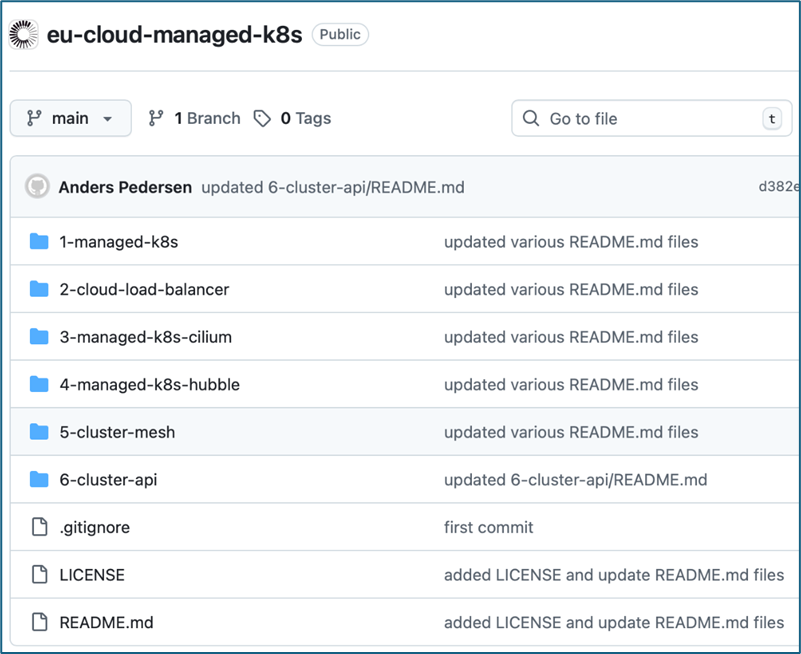Click the file icon beside LICENSE
Screen dimensions: 801x654
click(x=39, y=574)
